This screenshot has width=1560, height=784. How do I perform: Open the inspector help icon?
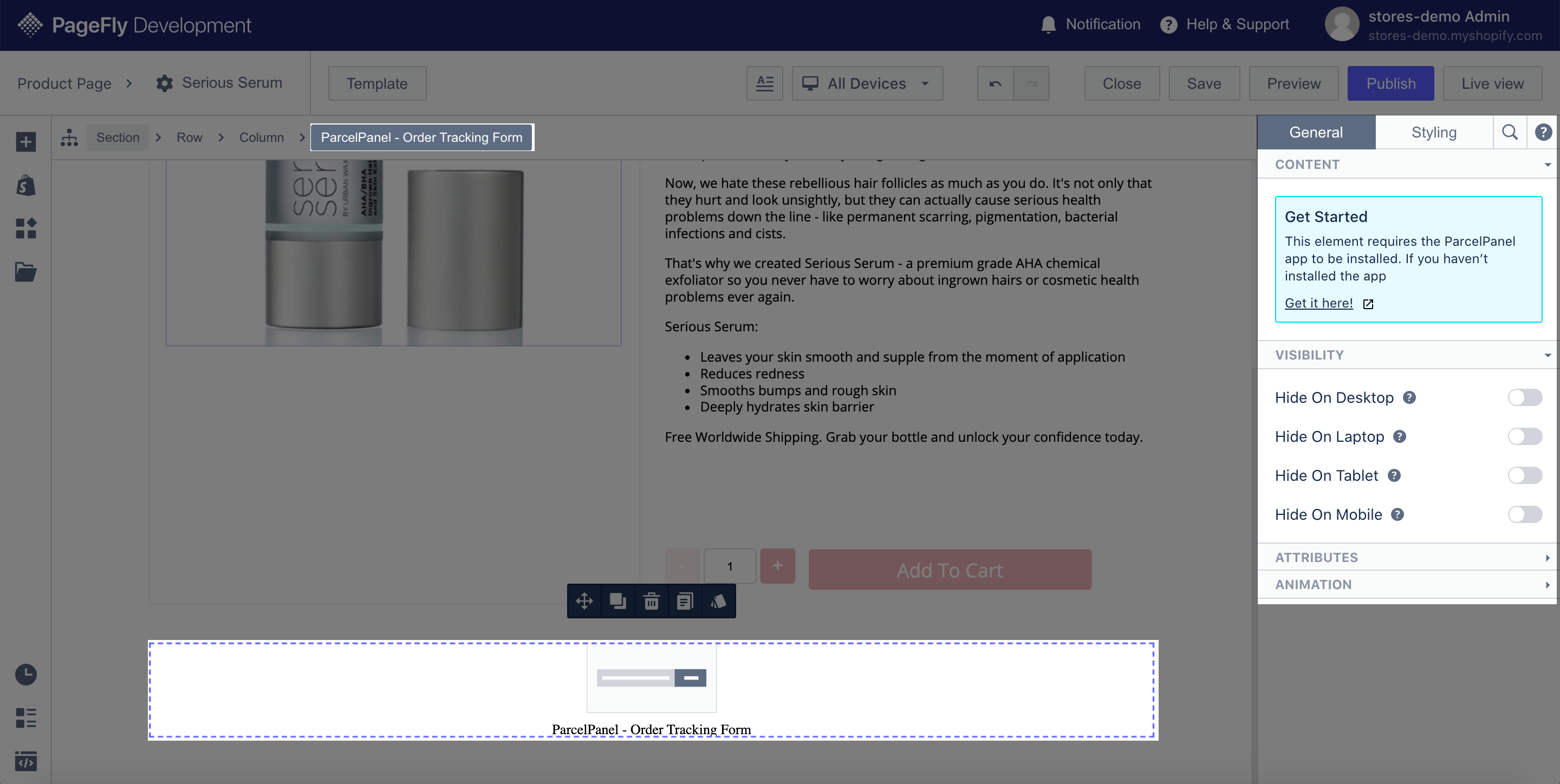pos(1543,132)
